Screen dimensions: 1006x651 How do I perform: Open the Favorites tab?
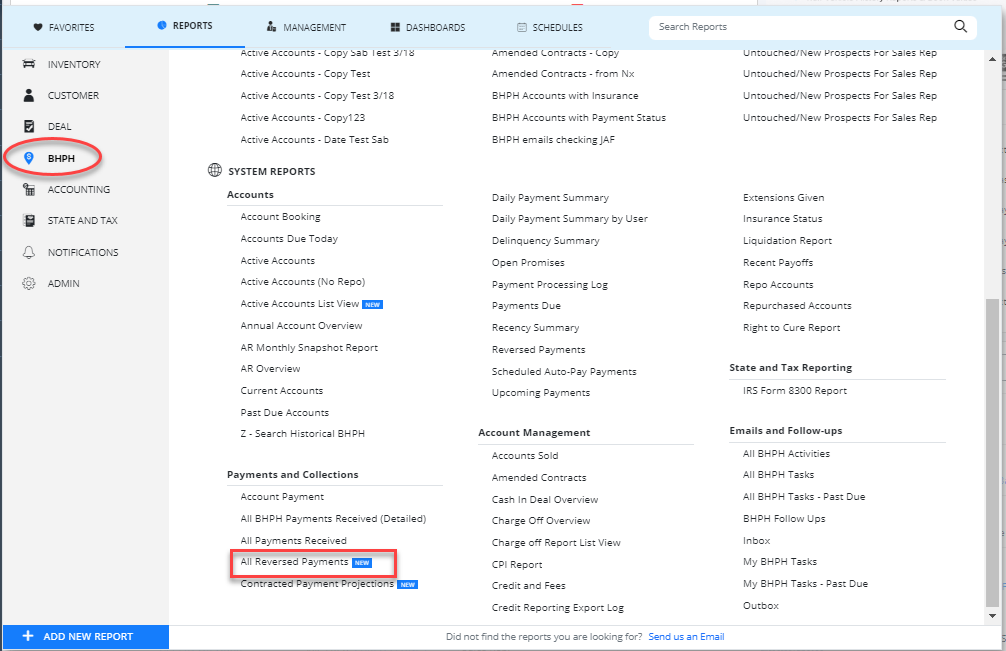(x=64, y=28)
